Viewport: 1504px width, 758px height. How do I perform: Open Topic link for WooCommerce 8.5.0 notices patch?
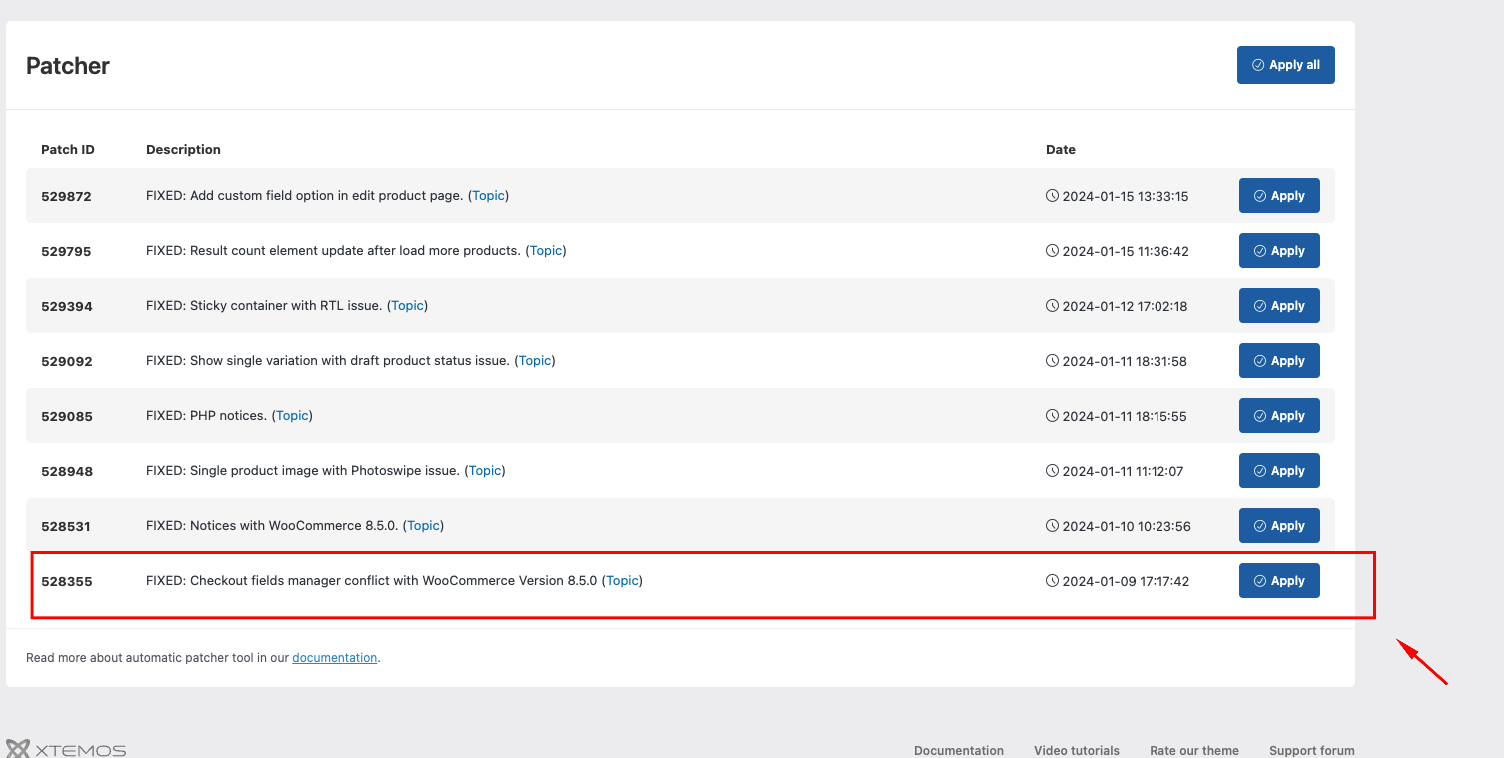coord(423,526)
